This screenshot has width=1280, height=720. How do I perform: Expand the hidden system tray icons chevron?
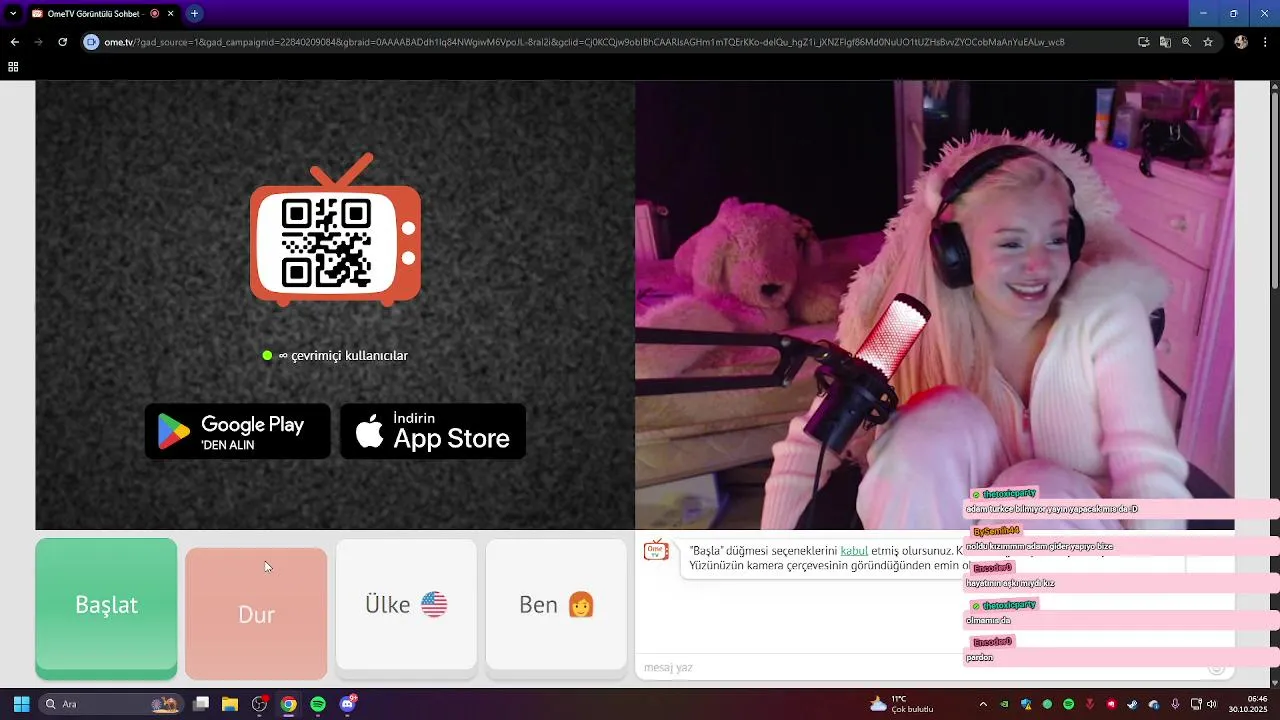pos(983,704)
